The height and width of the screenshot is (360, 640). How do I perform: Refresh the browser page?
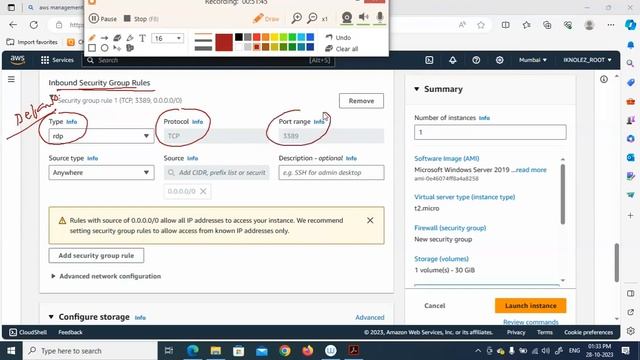[34, 25]
